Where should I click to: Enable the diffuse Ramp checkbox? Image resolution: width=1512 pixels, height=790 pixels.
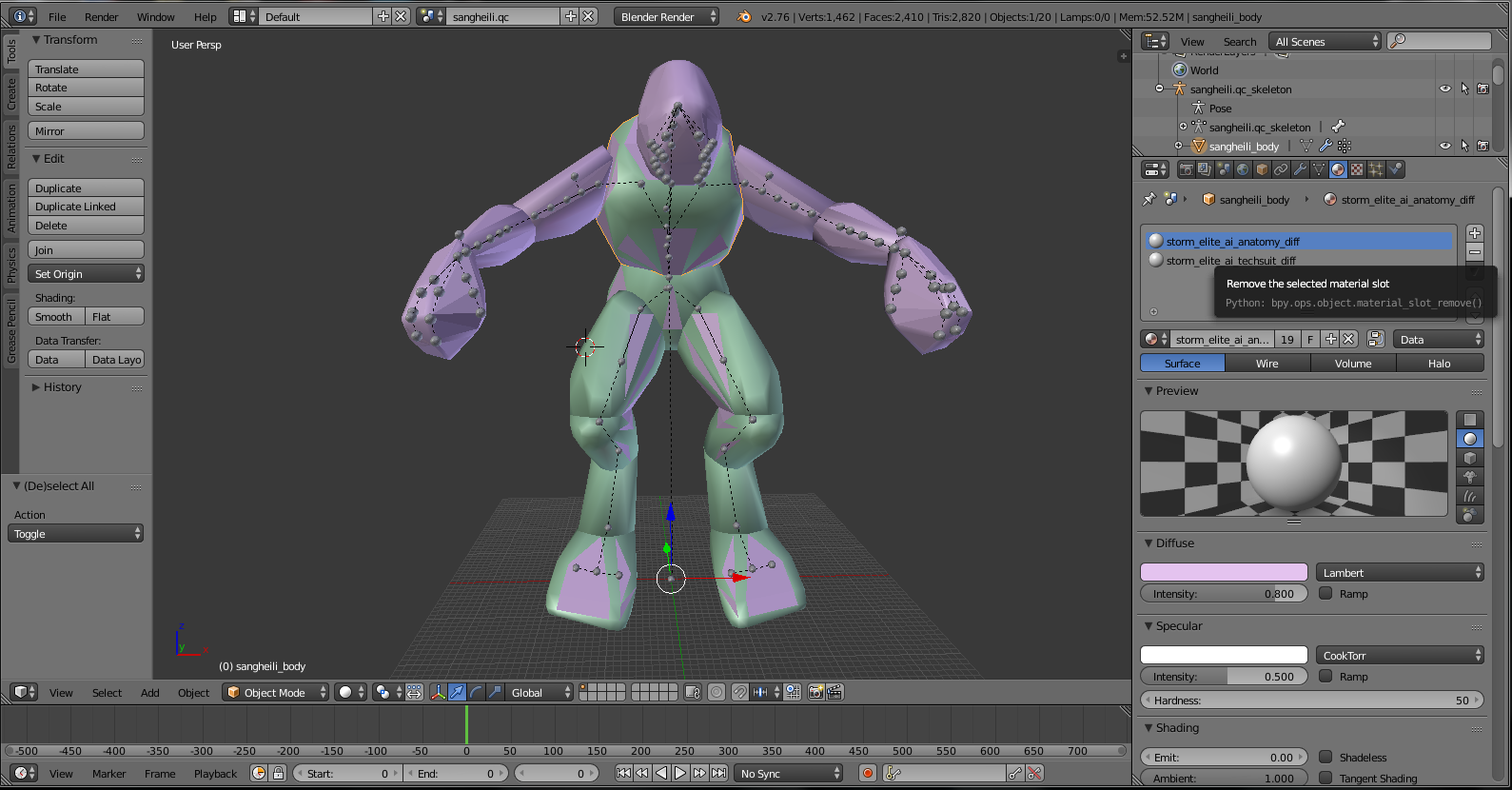pos(1325,594)
